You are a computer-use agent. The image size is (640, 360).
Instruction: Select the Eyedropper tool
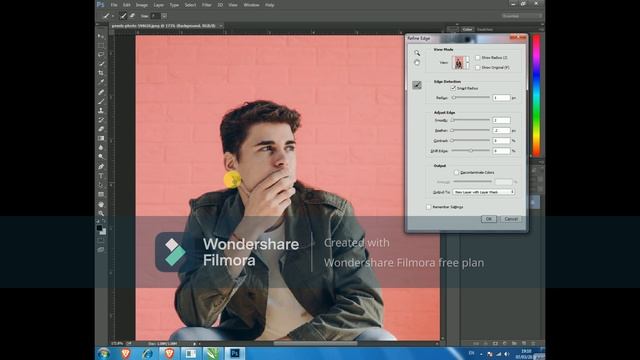(101, 82)
